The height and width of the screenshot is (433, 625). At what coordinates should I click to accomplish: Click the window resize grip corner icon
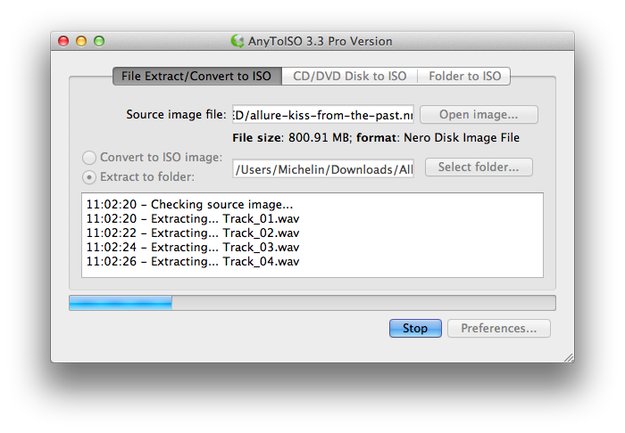click(x=569, y=357)
